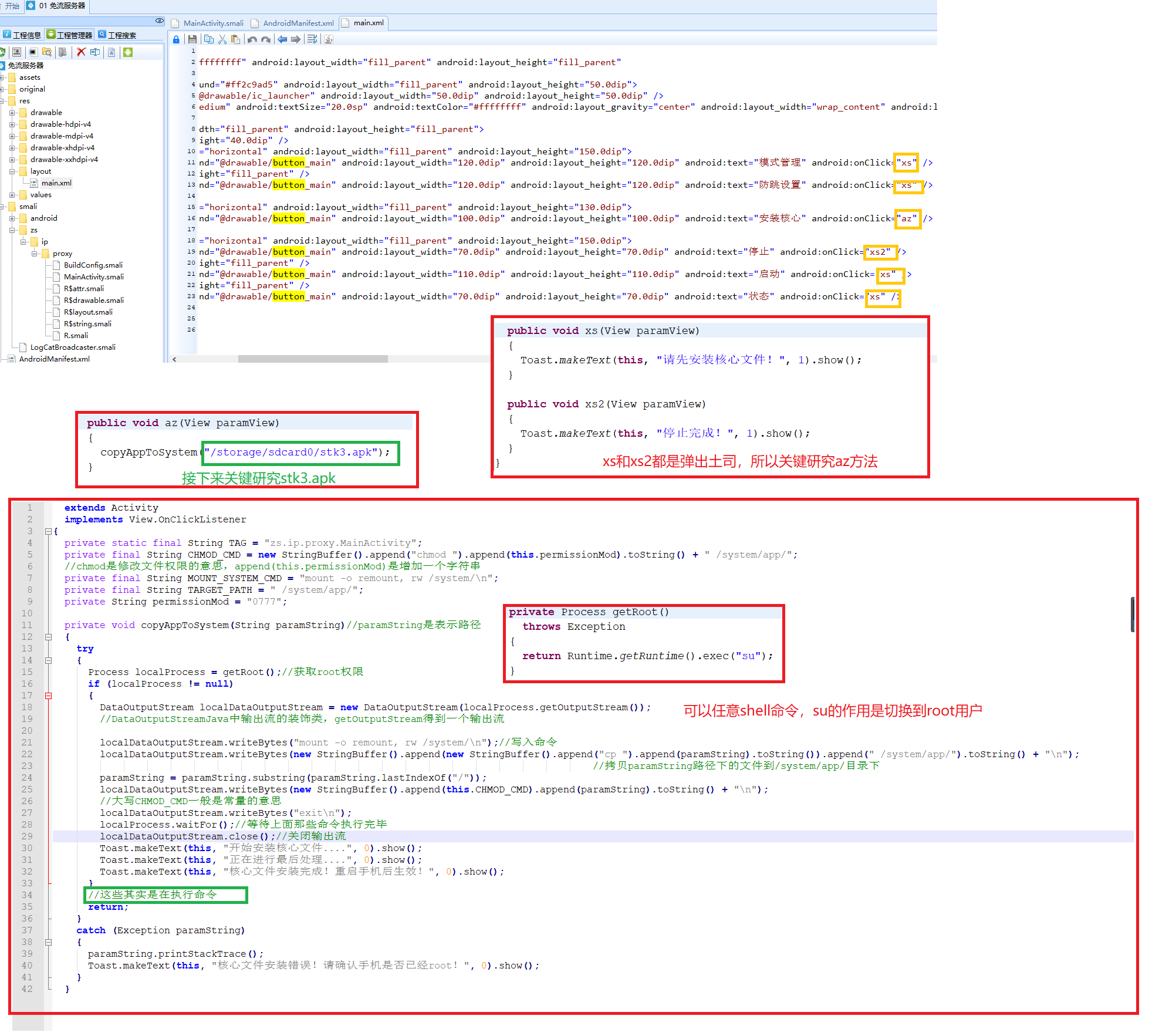Toggle the eye visibility icon in panel header
The height and width of the screenshot is (1036, 1152).
pos(159,21)
